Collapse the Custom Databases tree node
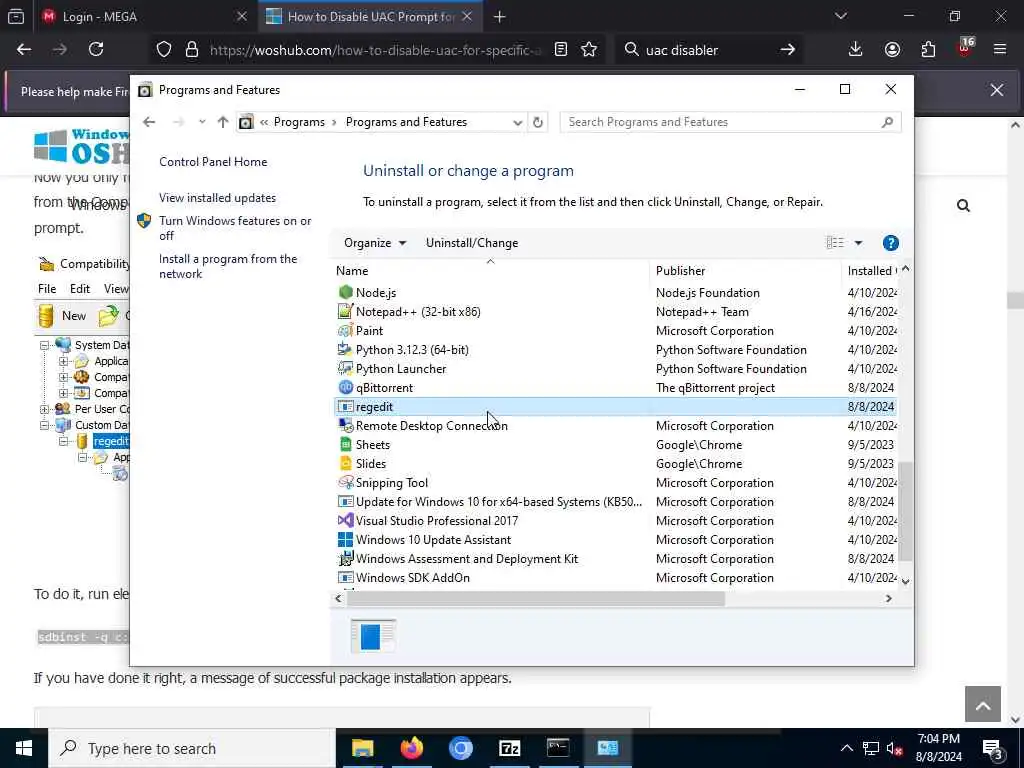Screen dimensions: 1024x768 tap(44, 425)
